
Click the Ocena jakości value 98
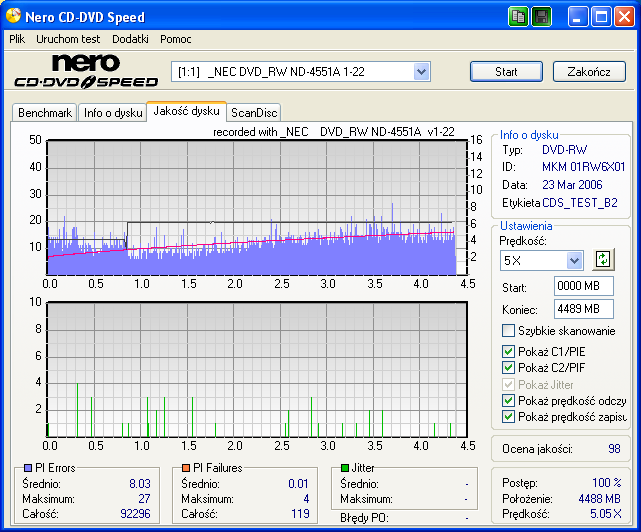(x=614, y=449)
